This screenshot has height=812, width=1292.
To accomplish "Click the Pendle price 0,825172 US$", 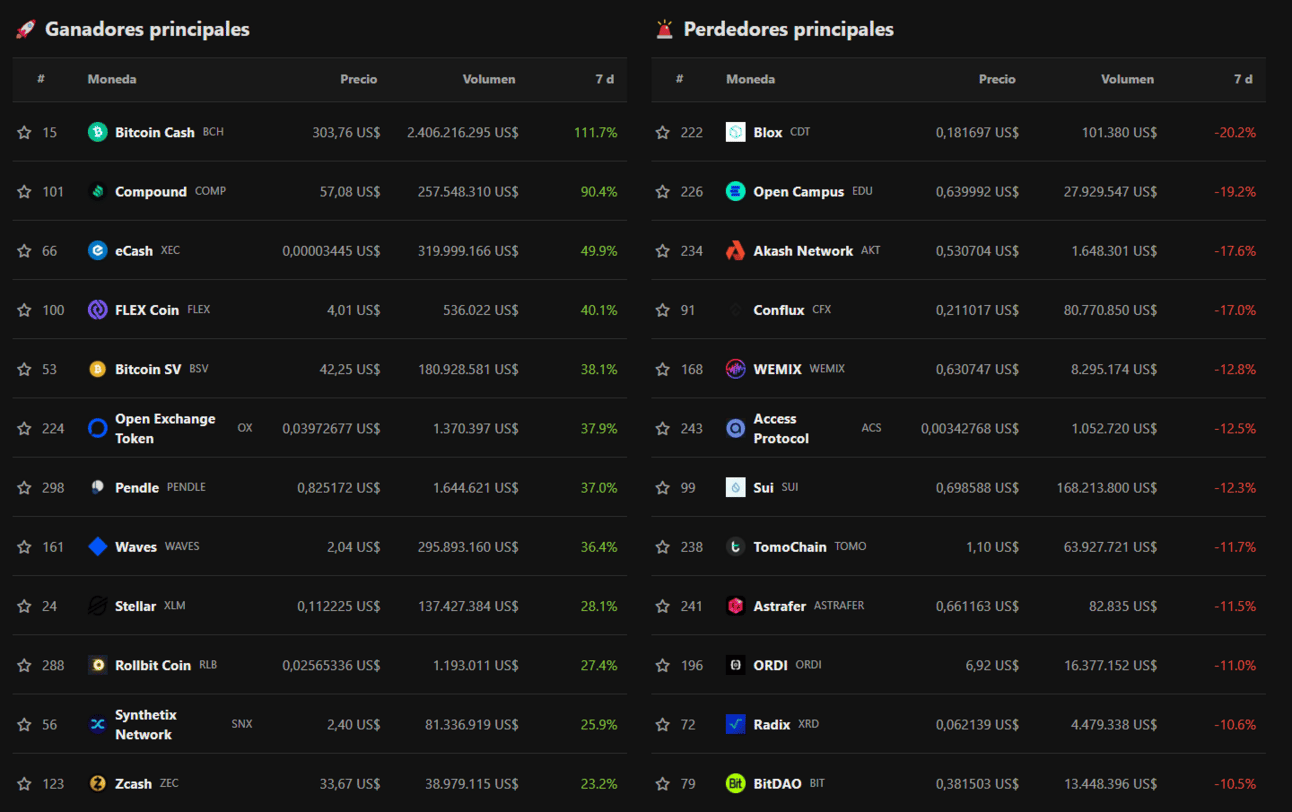I will (339, 487).
